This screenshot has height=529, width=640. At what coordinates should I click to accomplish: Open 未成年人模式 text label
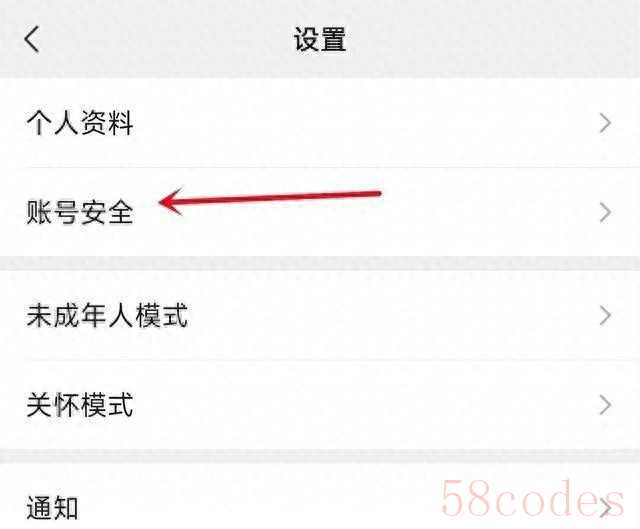107,315
